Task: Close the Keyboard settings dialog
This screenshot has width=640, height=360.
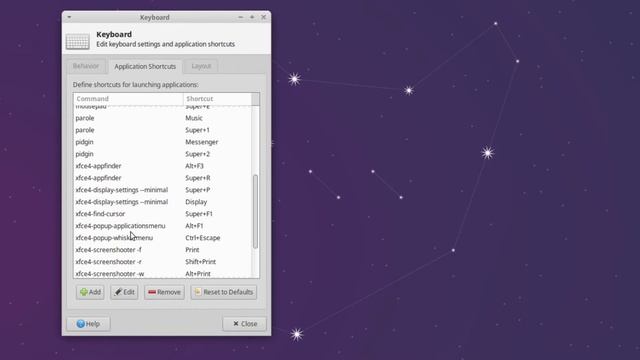Action: point(244,324)
